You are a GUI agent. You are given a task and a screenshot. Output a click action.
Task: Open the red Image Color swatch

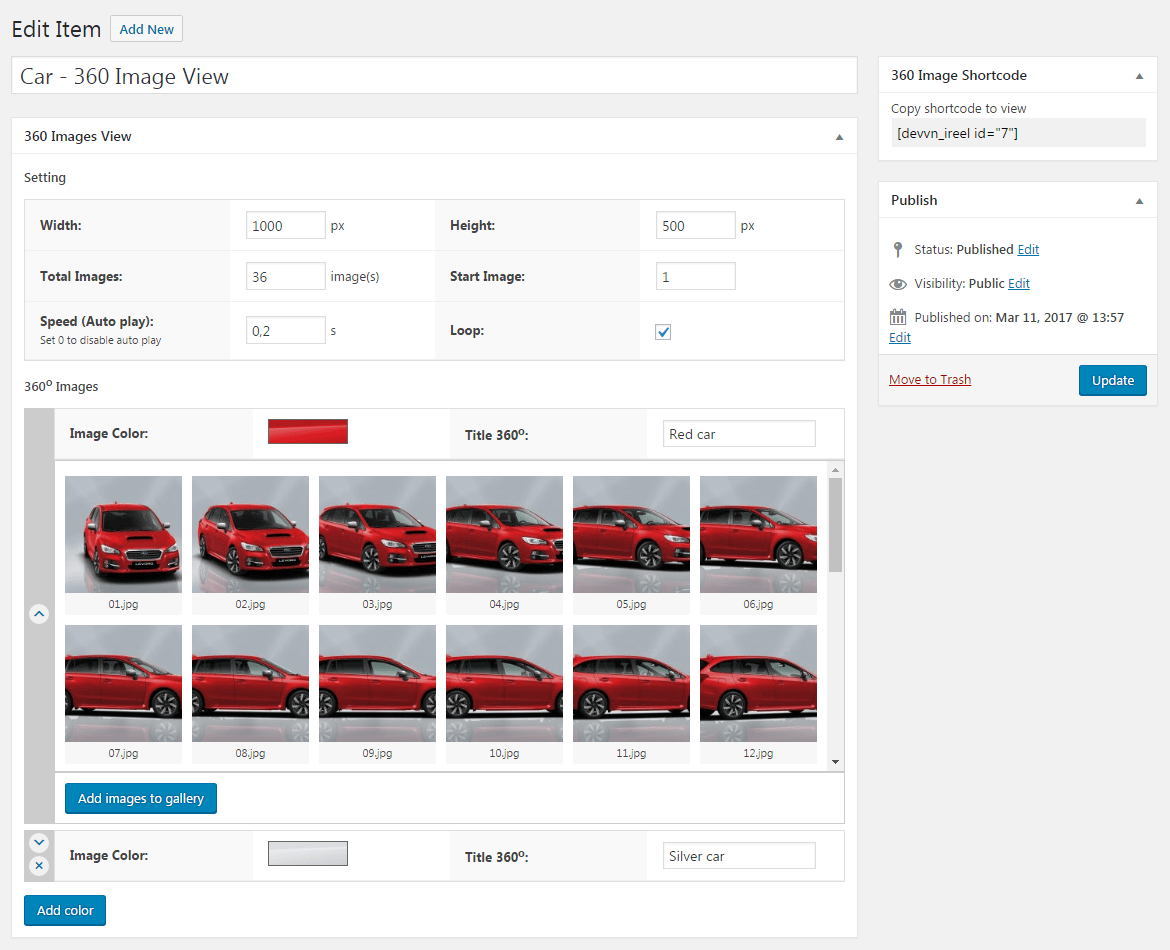[x=308, y=432]
